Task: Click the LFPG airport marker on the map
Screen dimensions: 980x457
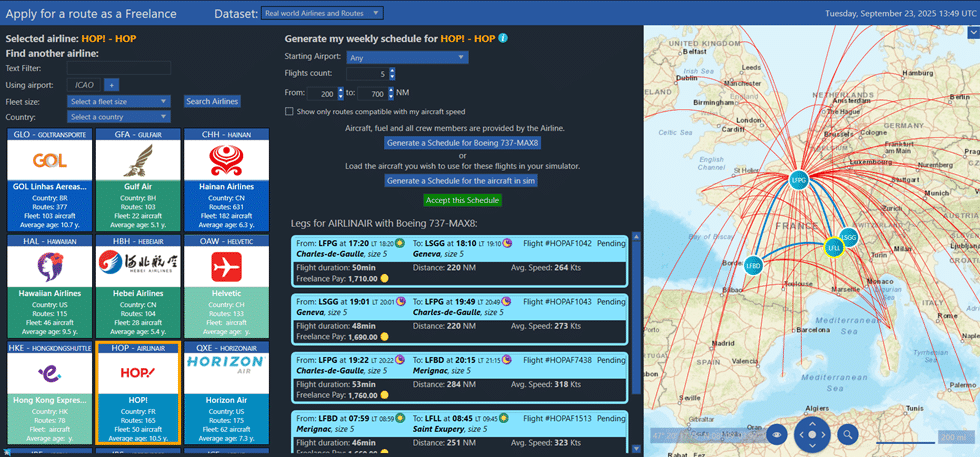Action: click(798, 180)
